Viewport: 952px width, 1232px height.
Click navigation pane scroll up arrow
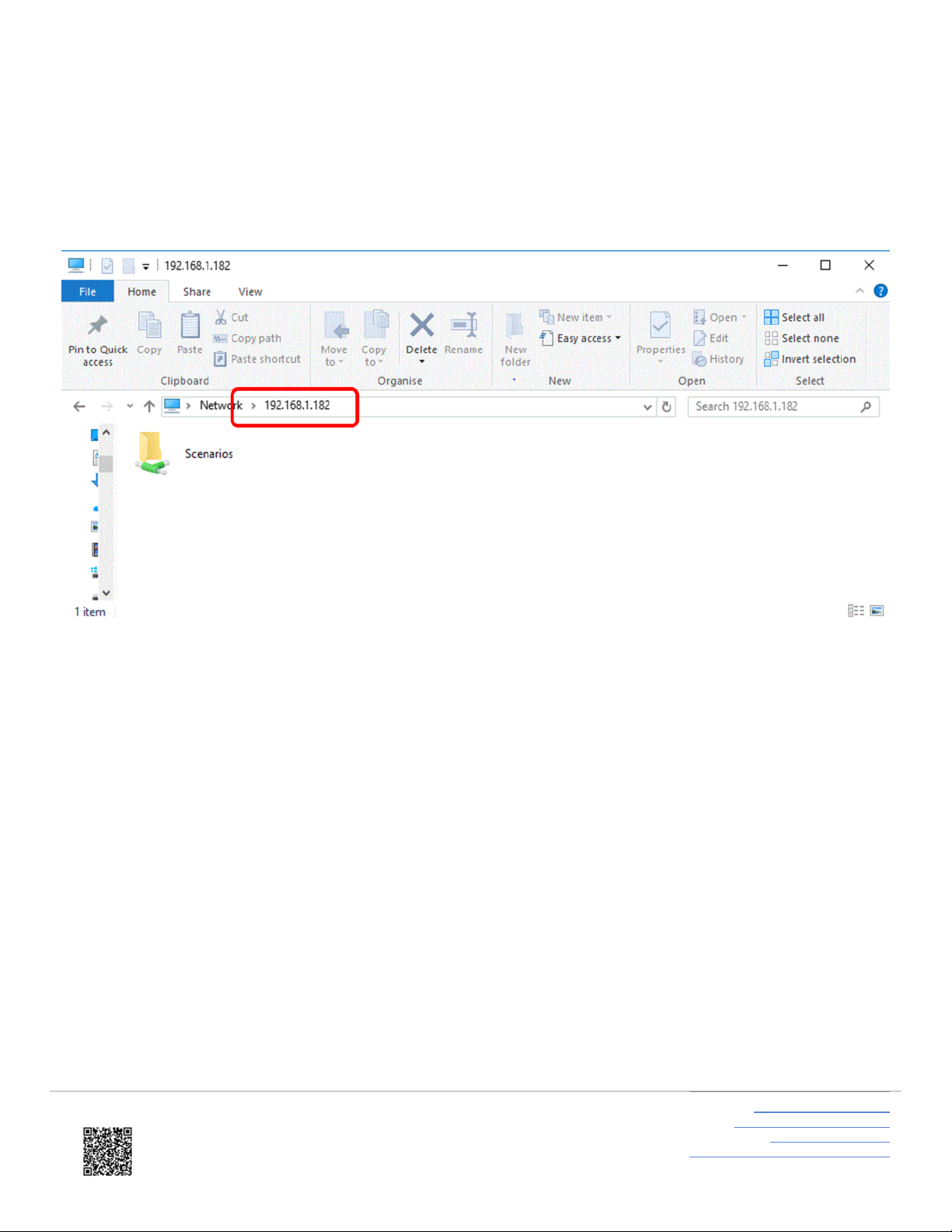(x=106, y=432)
